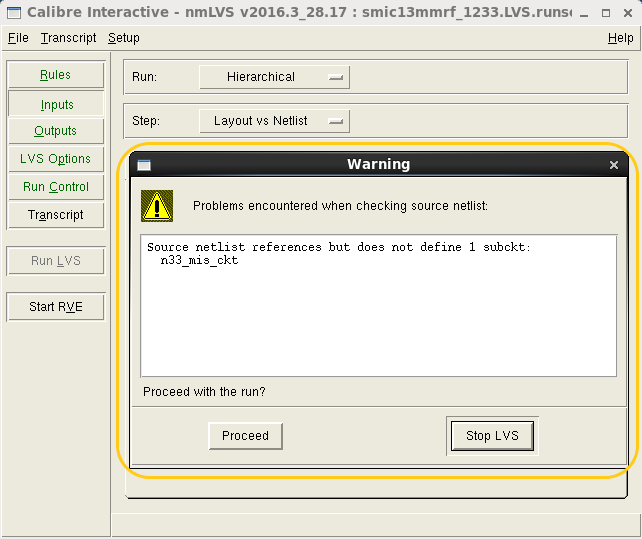Switch to the Outputs panel
The image size is (642, 539).
(56, 131)
